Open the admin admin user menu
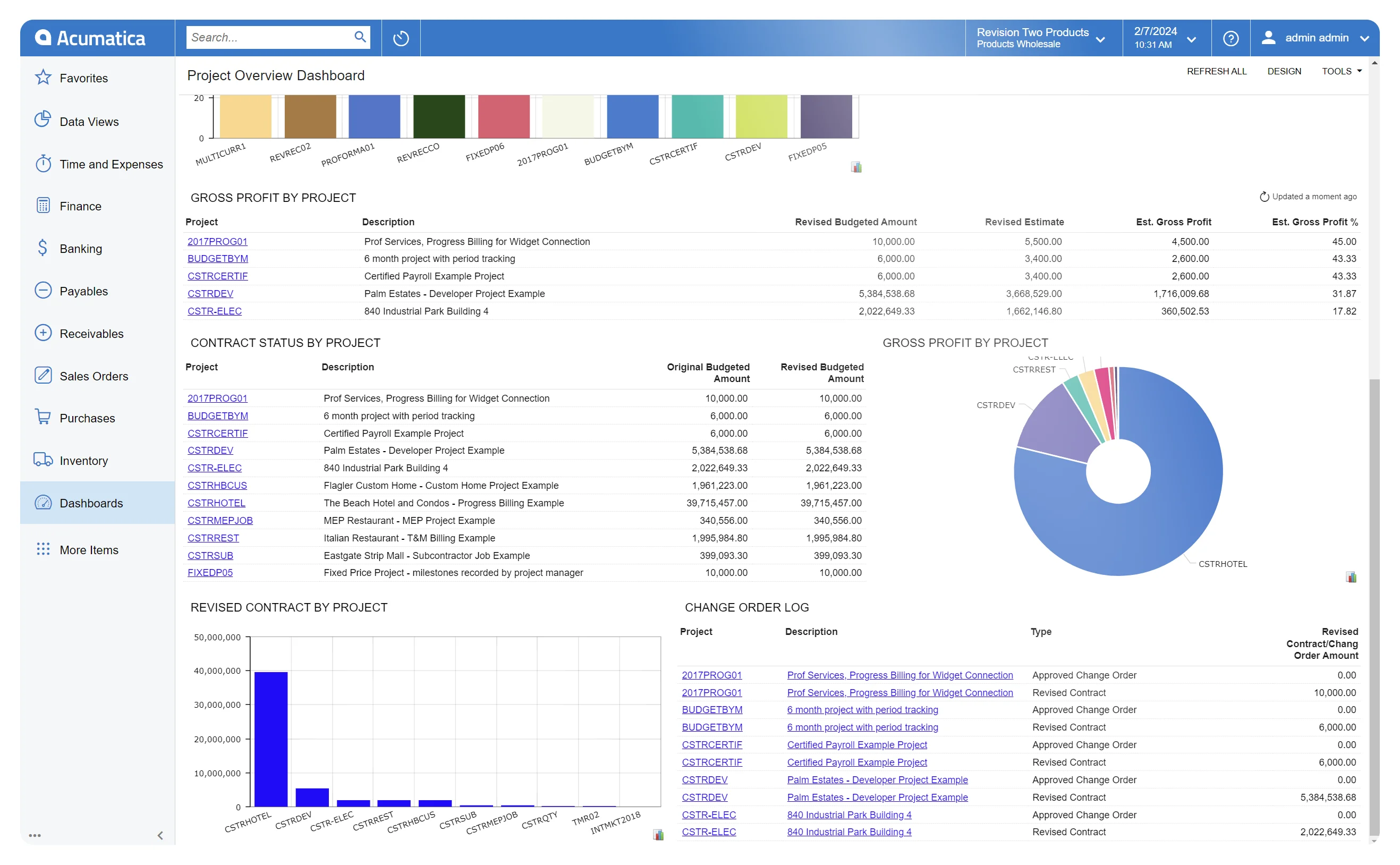Image resolution: width=1400 pixels, height=865 pixels. pos(1316,38)
